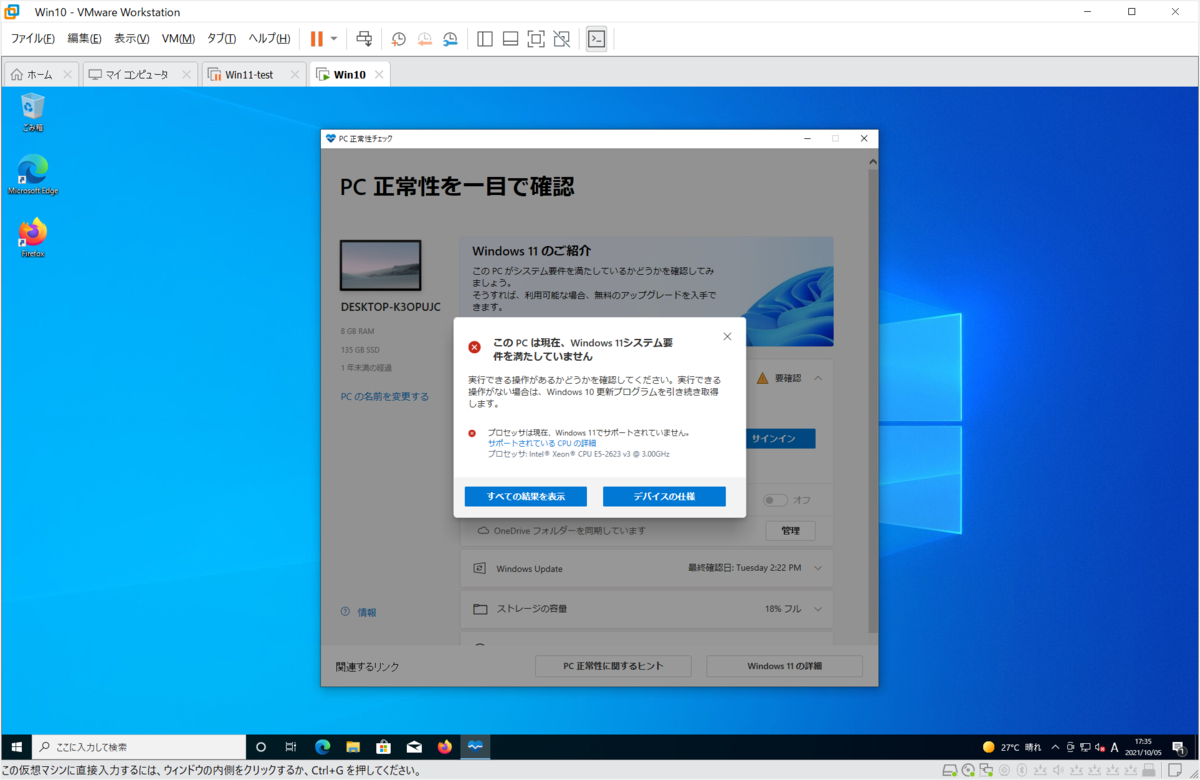Open the ヘルプ(H) menu

[269, 39]
